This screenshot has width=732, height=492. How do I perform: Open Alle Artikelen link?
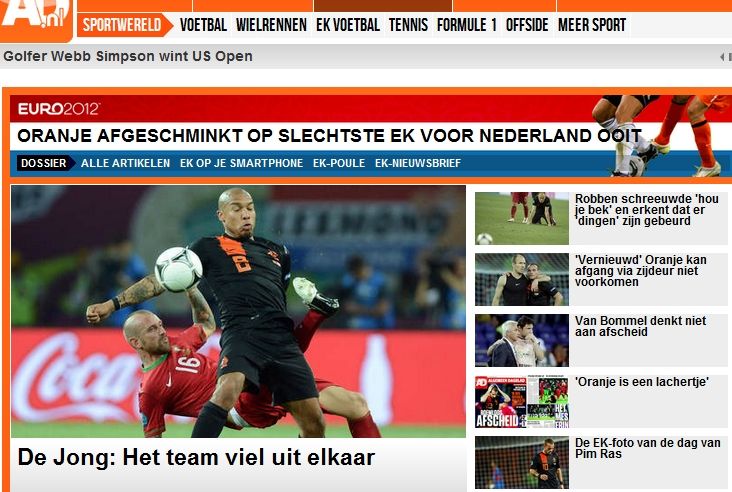tap(126, 163)
